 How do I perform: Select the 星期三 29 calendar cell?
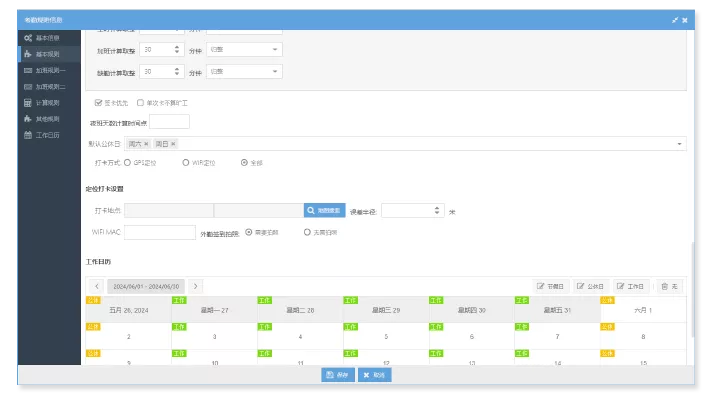(386, 310)
